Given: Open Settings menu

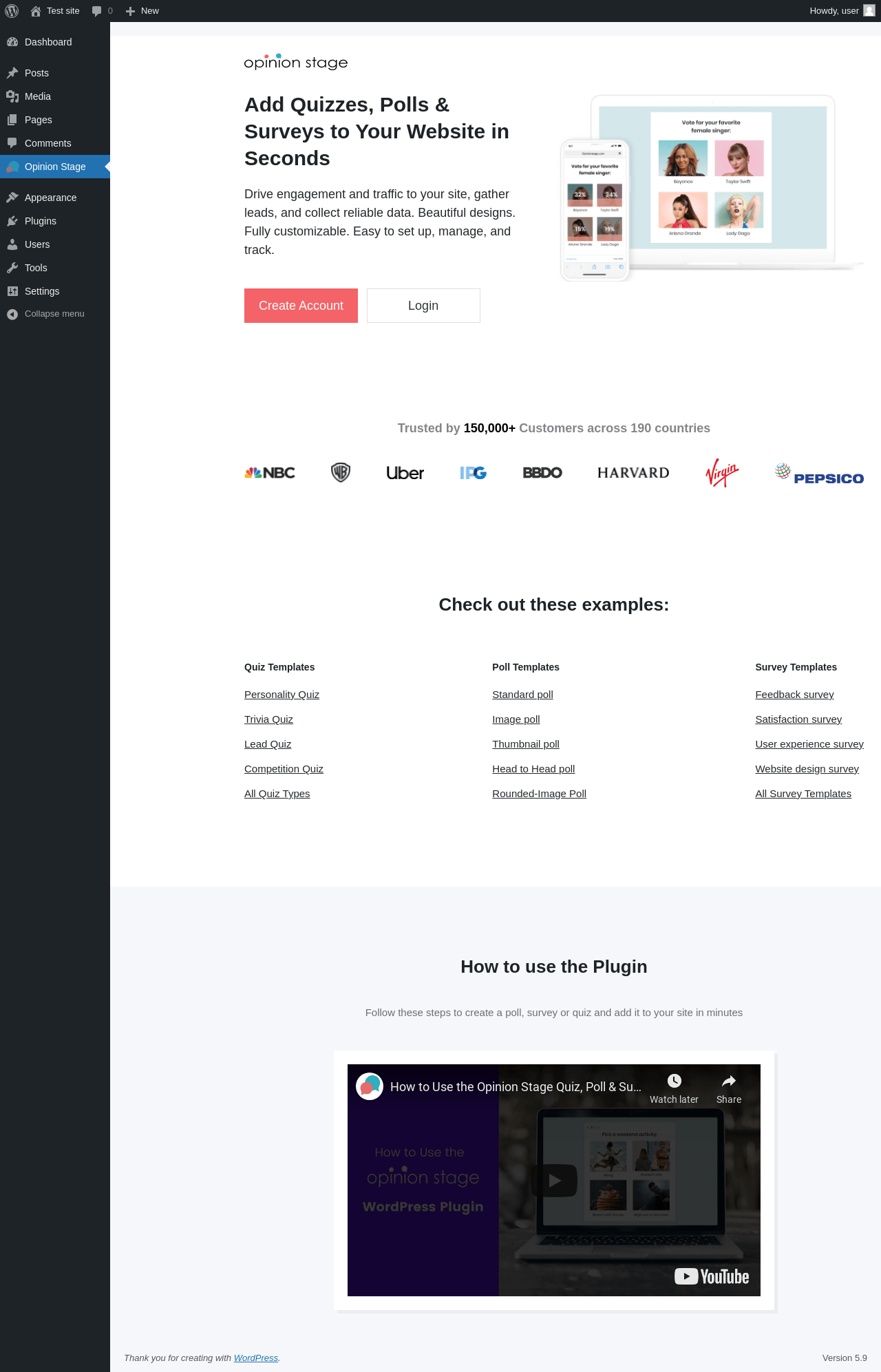Looking at the screenshot, I should [x=55, y=291].
